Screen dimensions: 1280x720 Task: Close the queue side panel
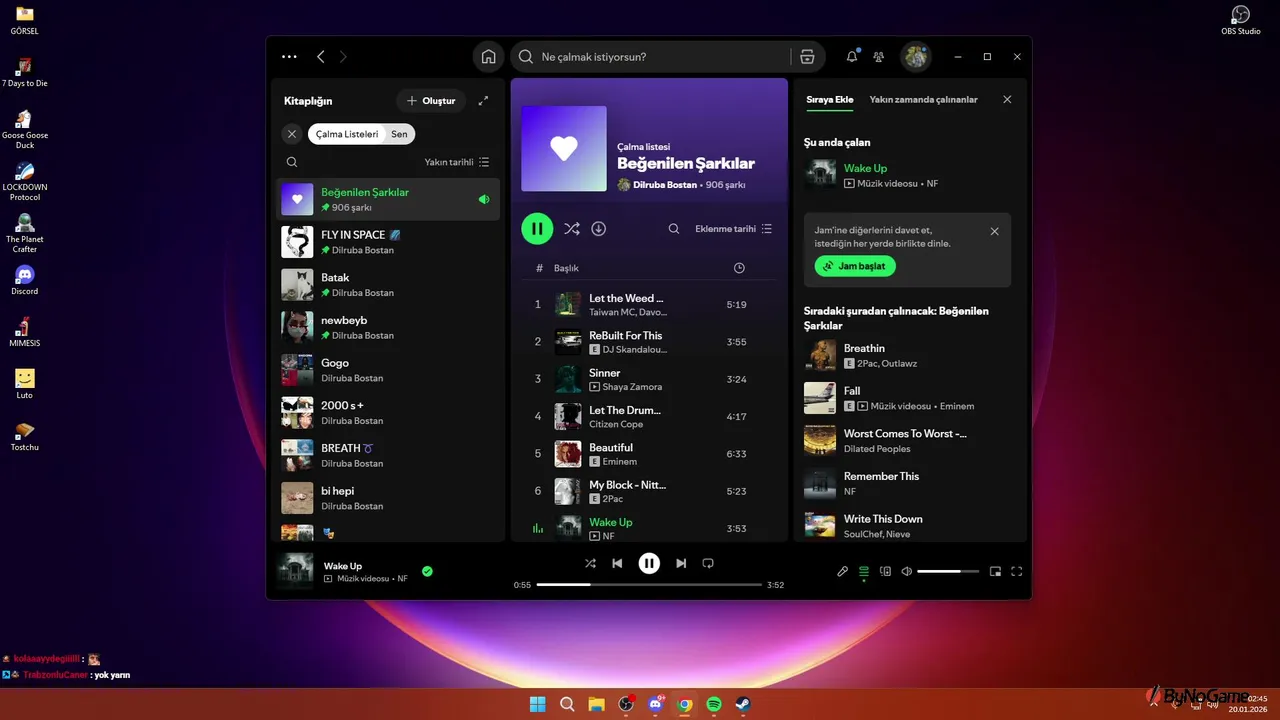tap(1007, 100)
